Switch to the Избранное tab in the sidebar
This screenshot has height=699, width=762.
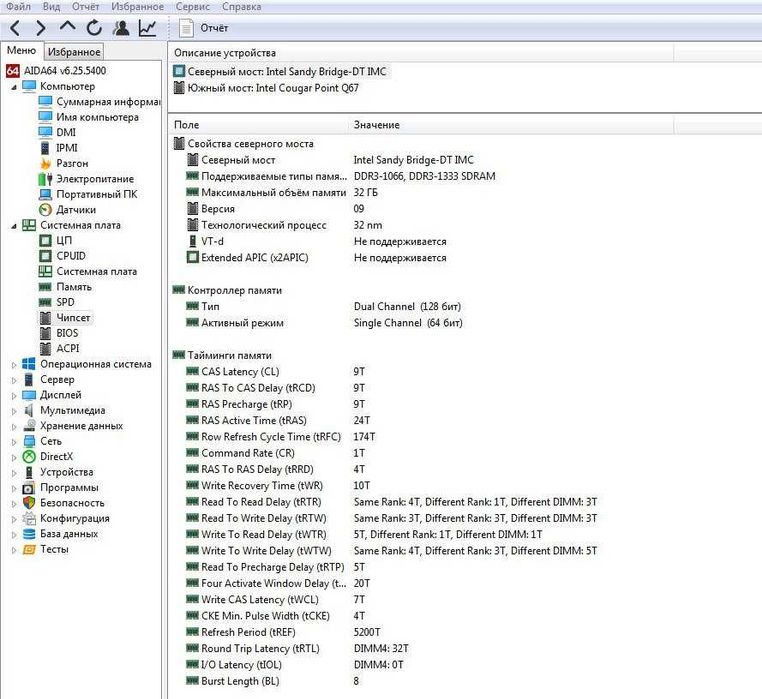click(74, 52)
